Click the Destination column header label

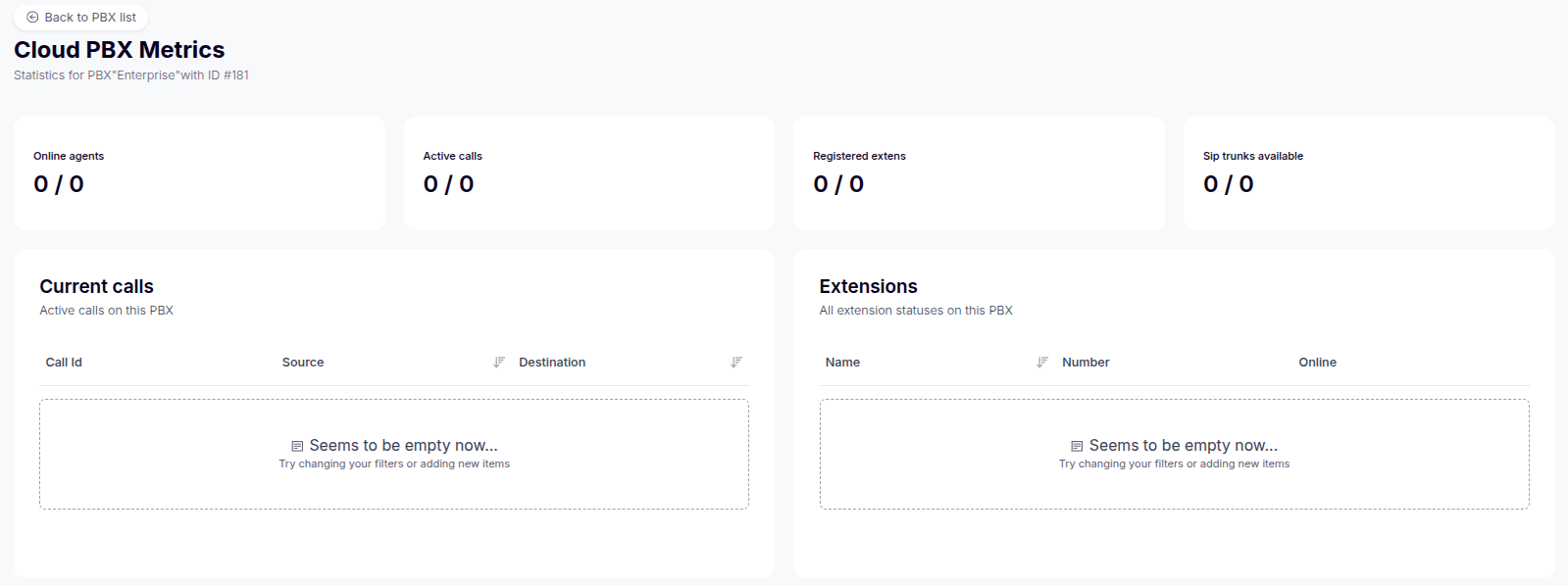(x=552, y=363)
